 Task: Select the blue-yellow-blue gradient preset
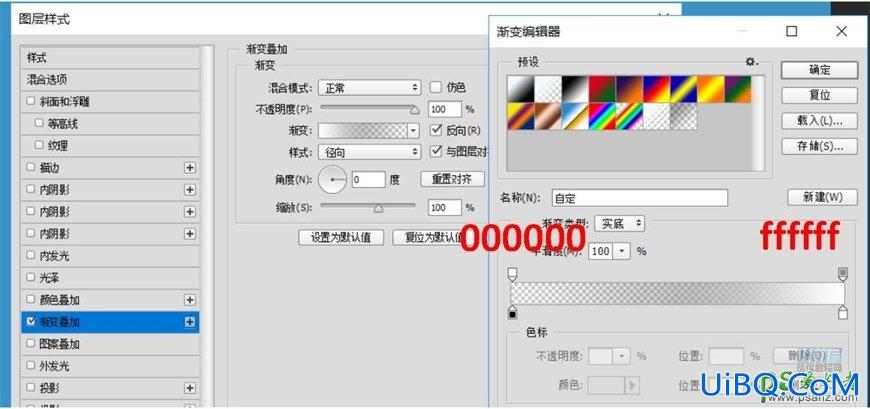(684, 89)
